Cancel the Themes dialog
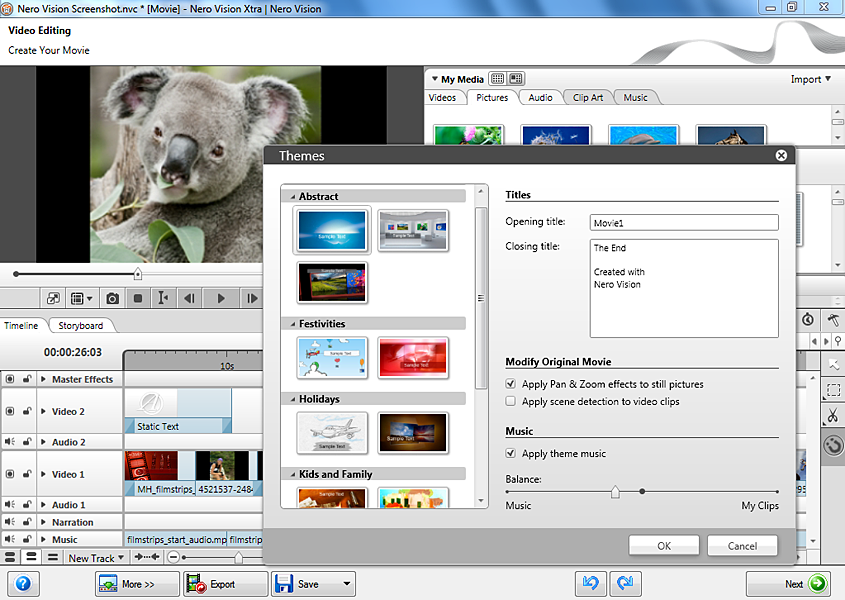This screenshot has height=600, width=845. coord(742,546)
